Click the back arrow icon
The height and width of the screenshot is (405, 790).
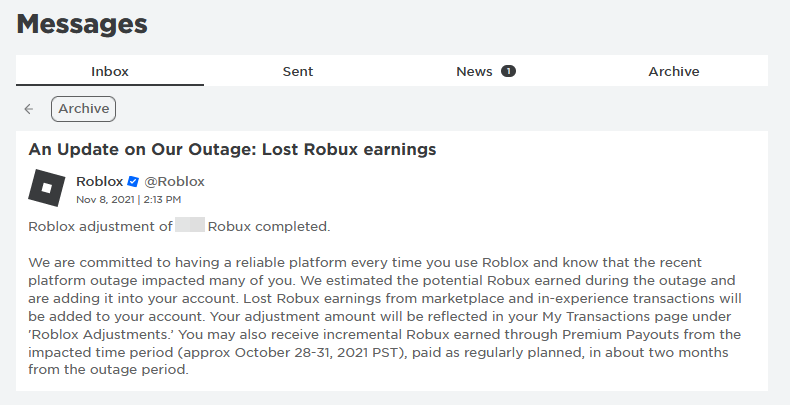coord(29,109)
